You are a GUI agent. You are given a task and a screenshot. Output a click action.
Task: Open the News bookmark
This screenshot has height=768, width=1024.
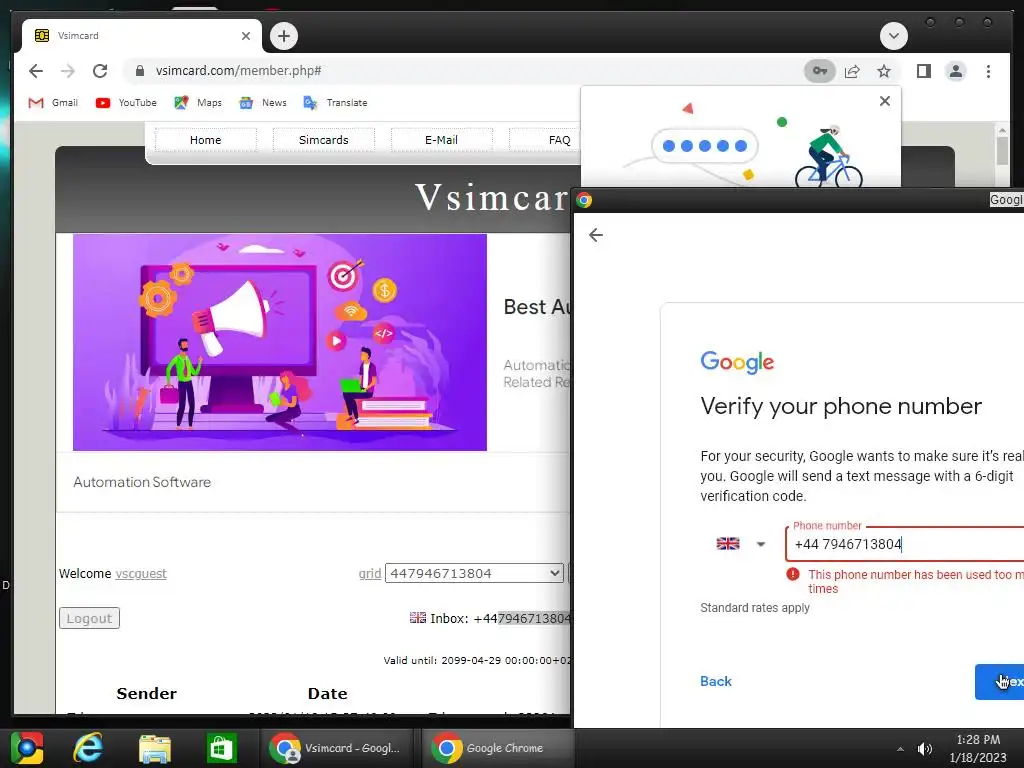pos(263,103)
